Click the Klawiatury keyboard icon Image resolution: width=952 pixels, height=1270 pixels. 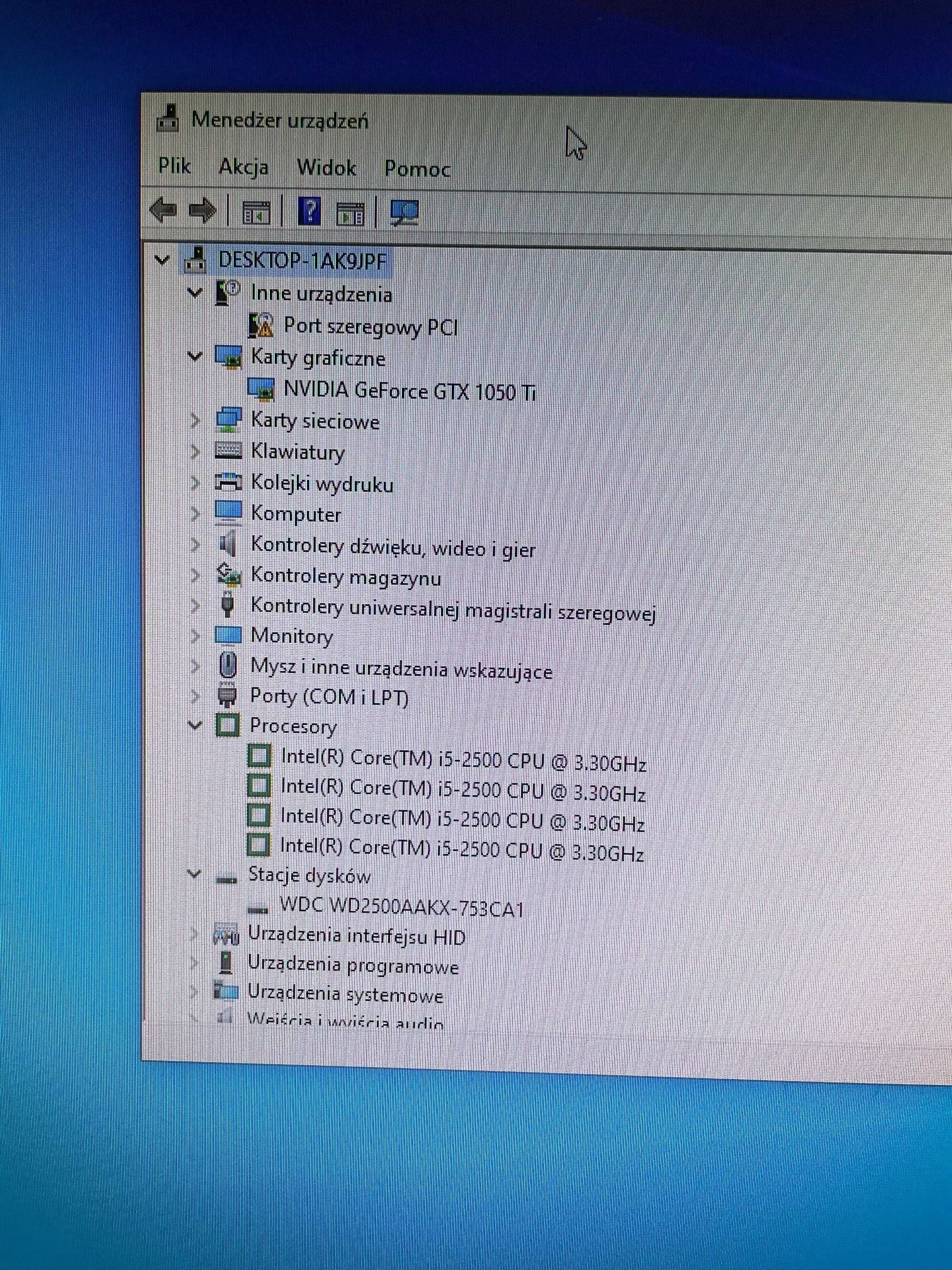click(x=228, y=450)
